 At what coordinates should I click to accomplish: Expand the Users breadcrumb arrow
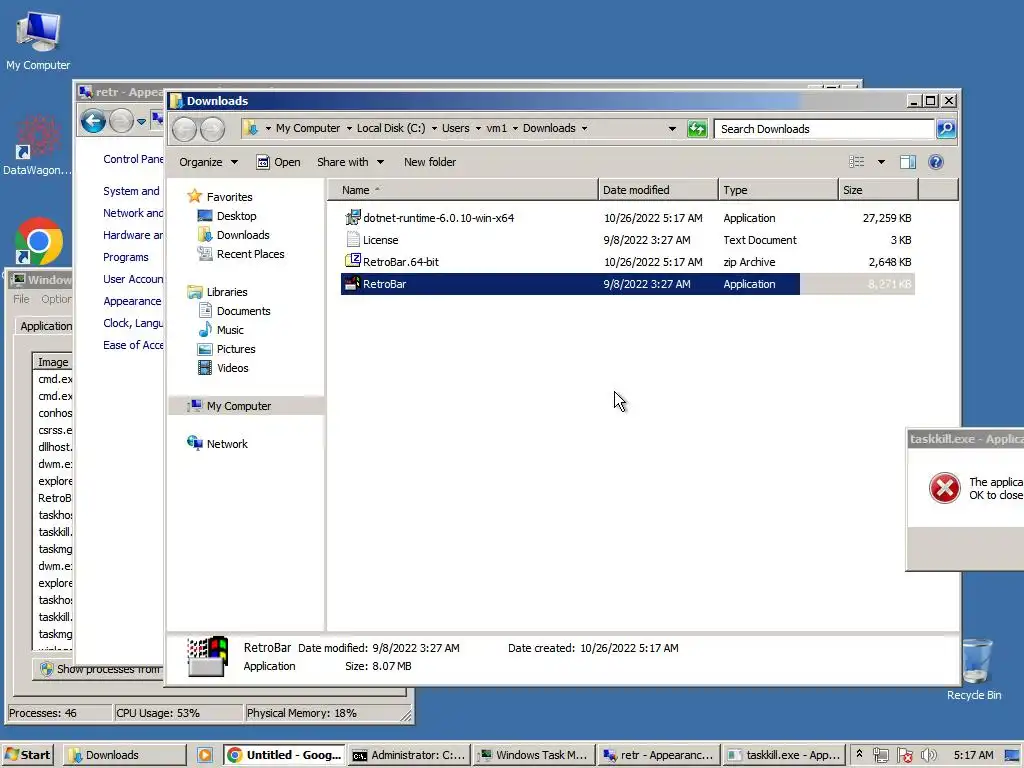(x=478, y=129)
